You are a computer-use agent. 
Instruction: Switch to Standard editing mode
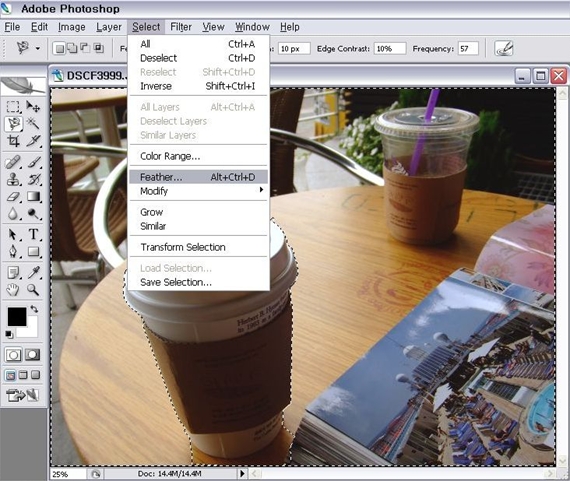[13, 355]
